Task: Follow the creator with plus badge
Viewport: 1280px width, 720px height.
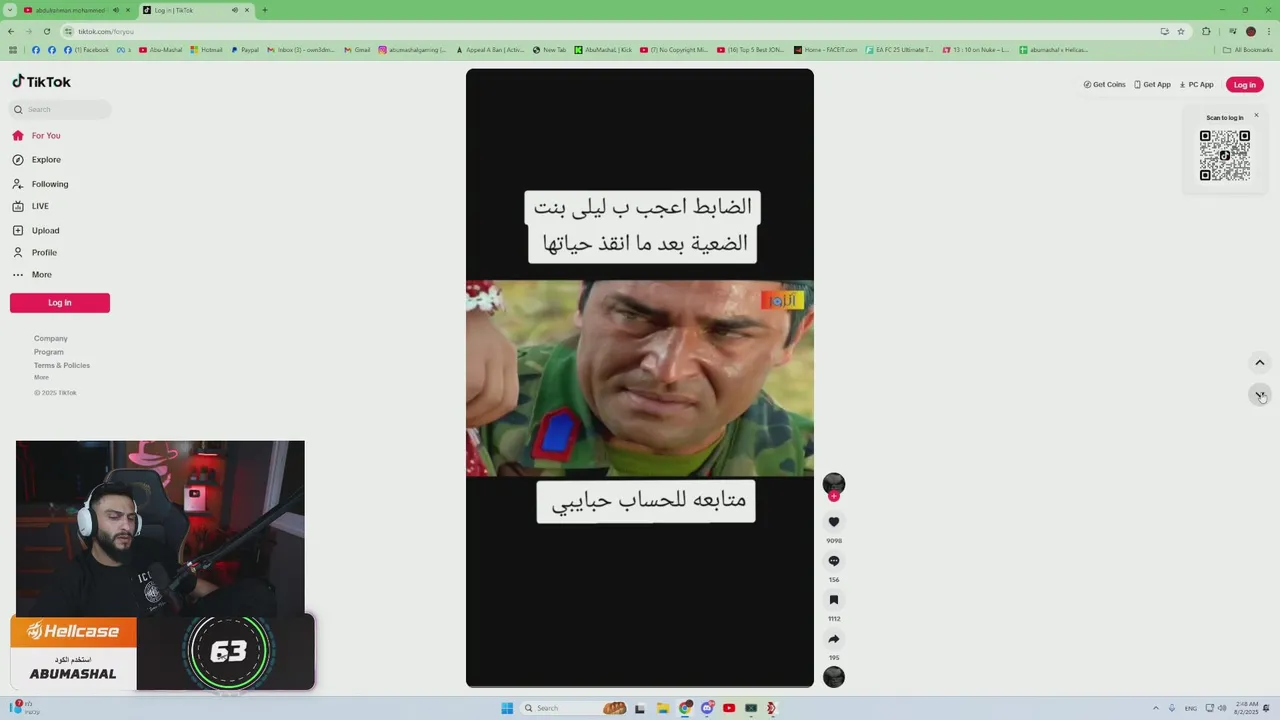Action: click(x=833, y=496)
